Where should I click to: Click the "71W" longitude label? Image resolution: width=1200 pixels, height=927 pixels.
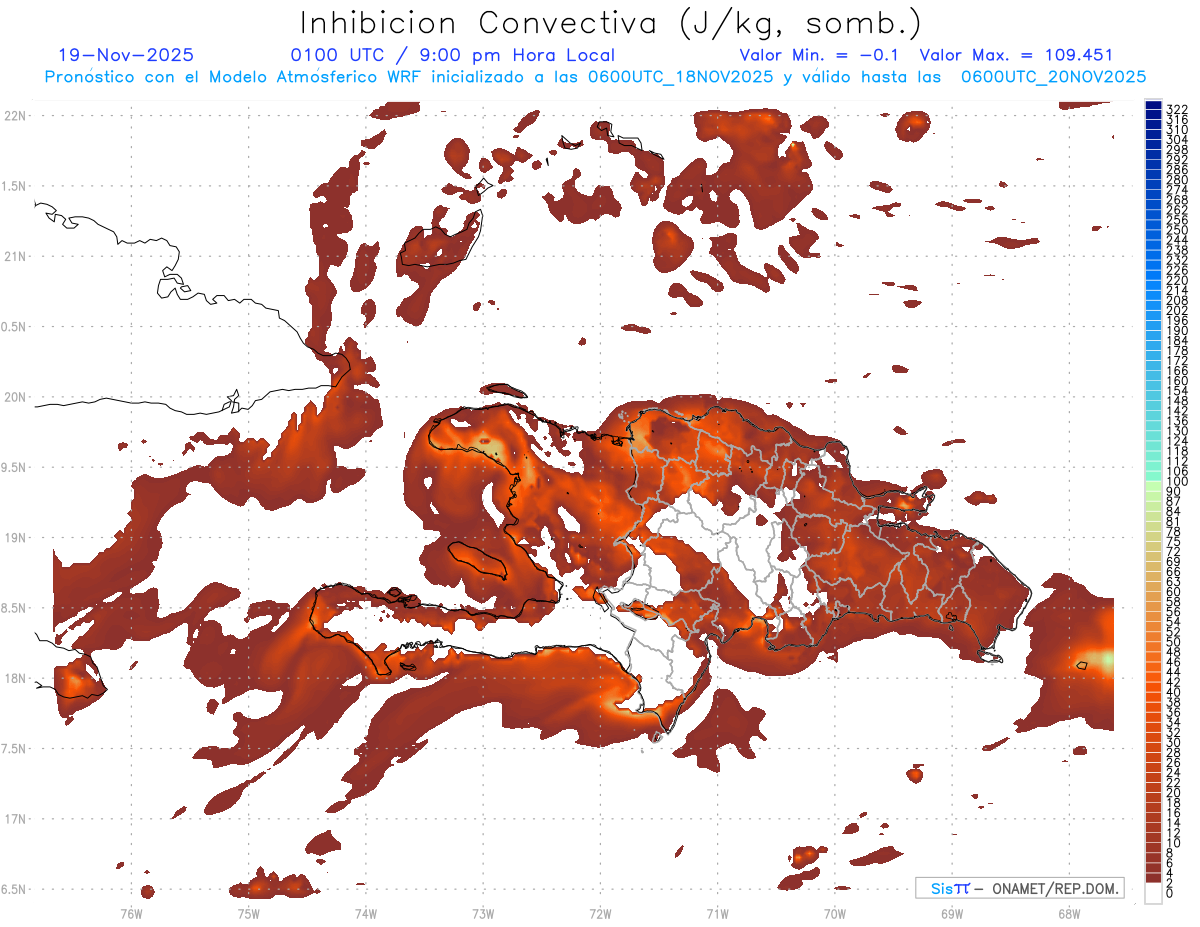point(717,913)
